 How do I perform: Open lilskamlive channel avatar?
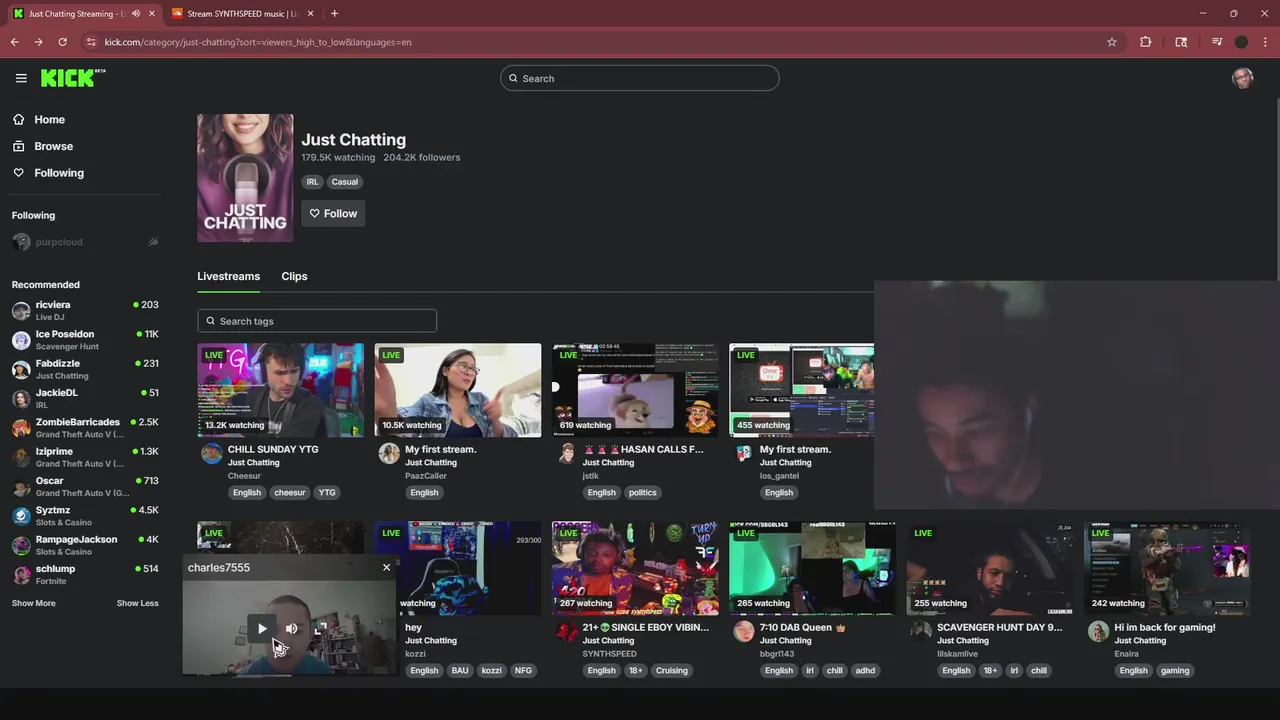[921, 632]
